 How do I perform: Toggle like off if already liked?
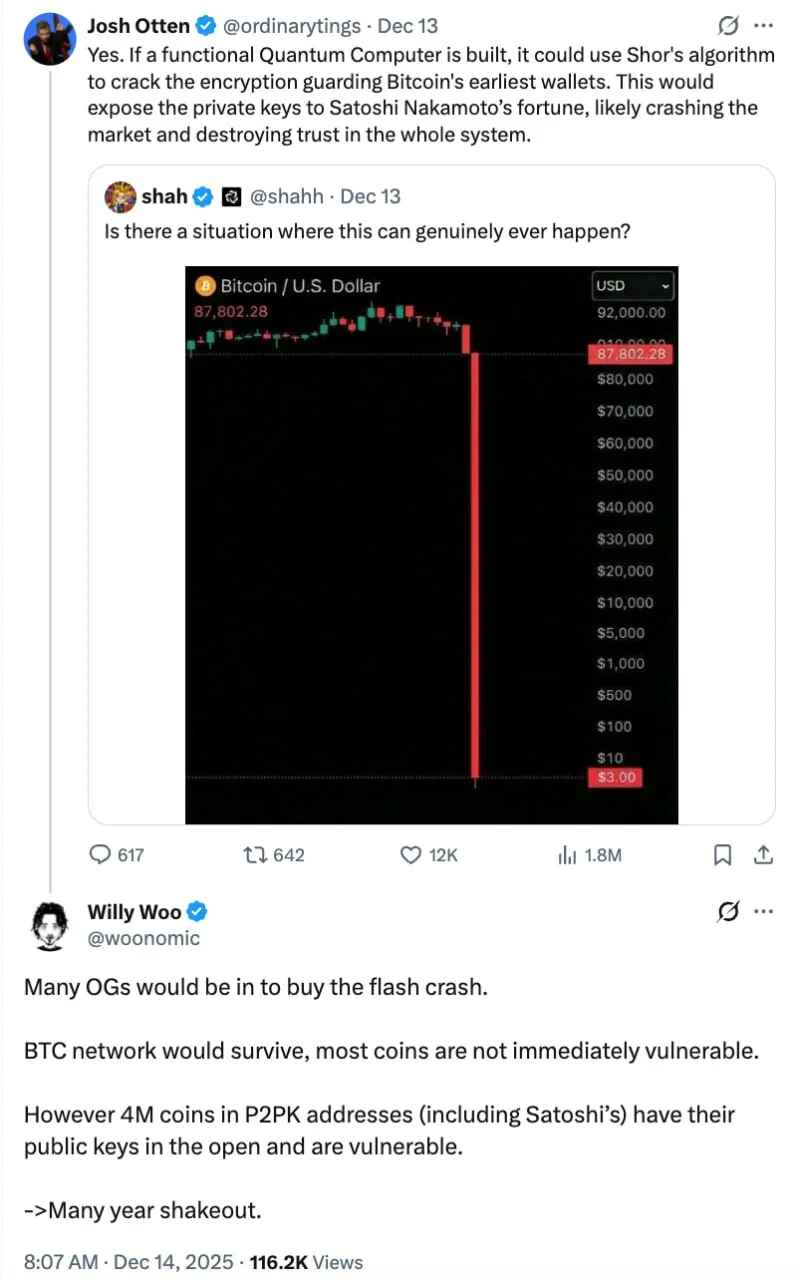click(x=409, y=855)
